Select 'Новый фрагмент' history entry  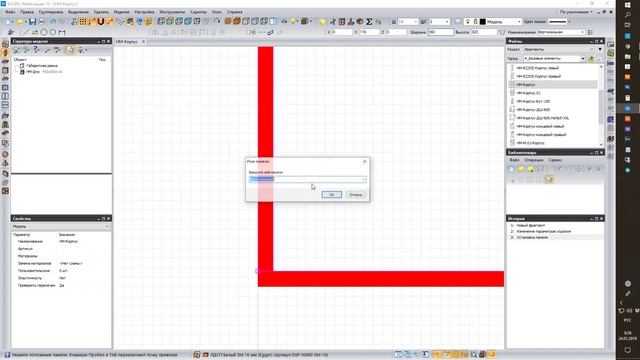[x=531, y=225]
